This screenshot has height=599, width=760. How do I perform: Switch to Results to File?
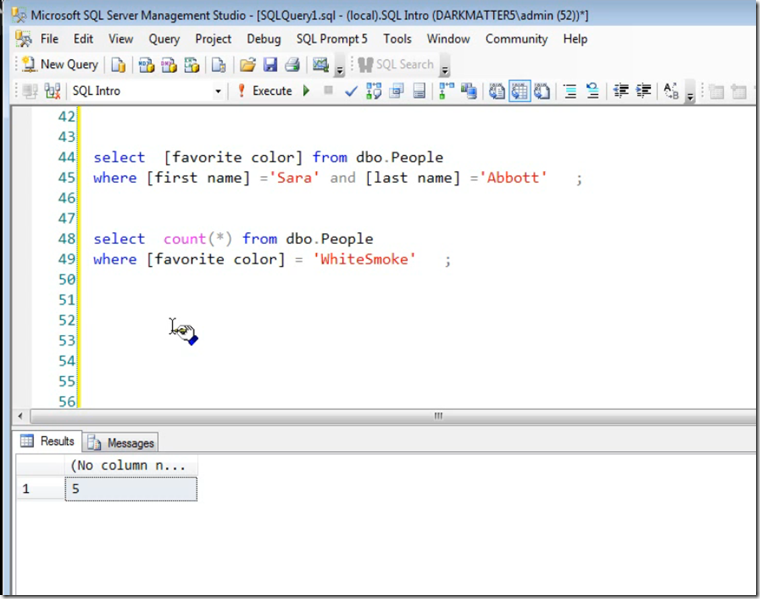click(542, 91)
